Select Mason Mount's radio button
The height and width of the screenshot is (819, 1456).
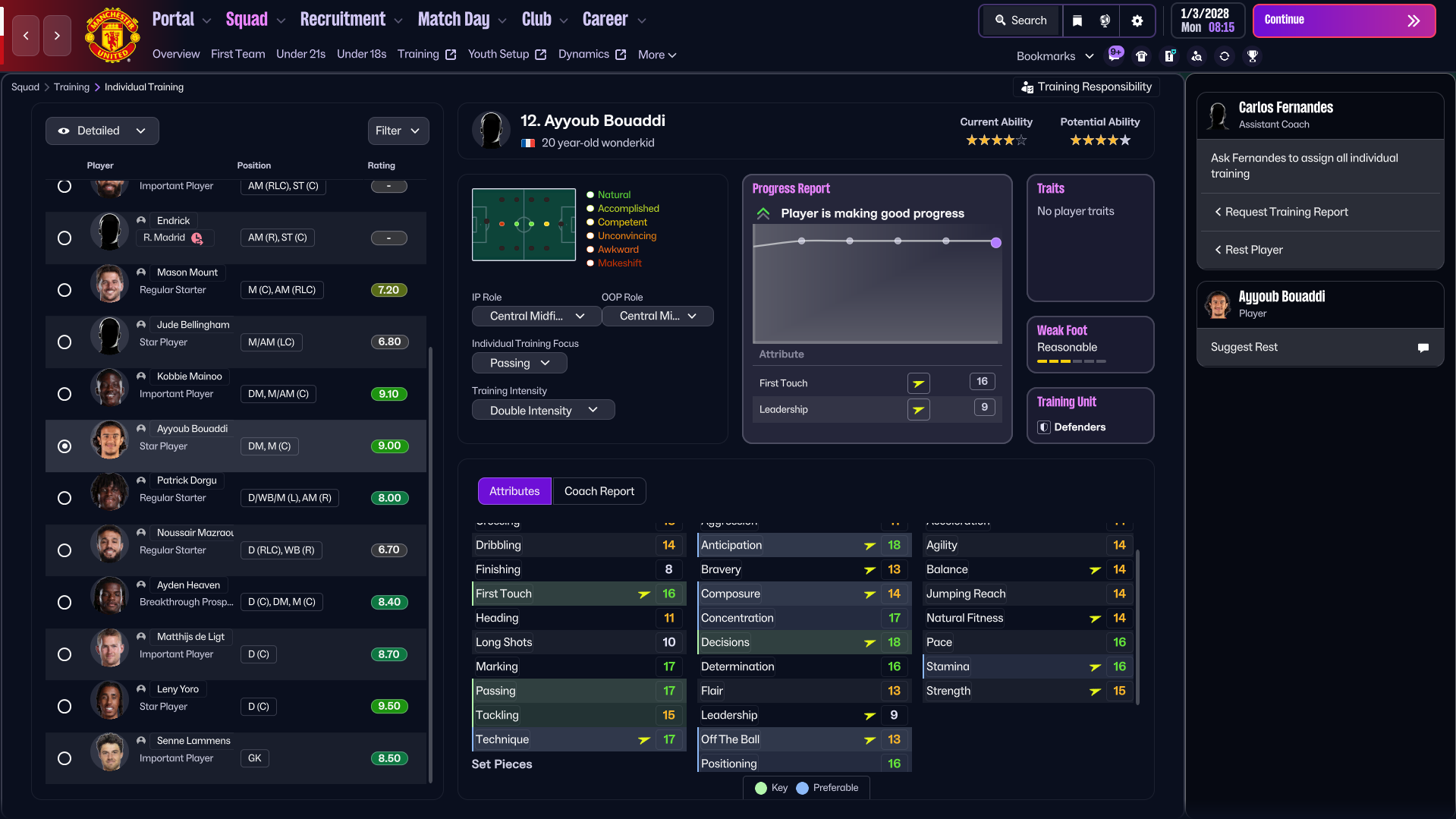click(x=64, y=290)
